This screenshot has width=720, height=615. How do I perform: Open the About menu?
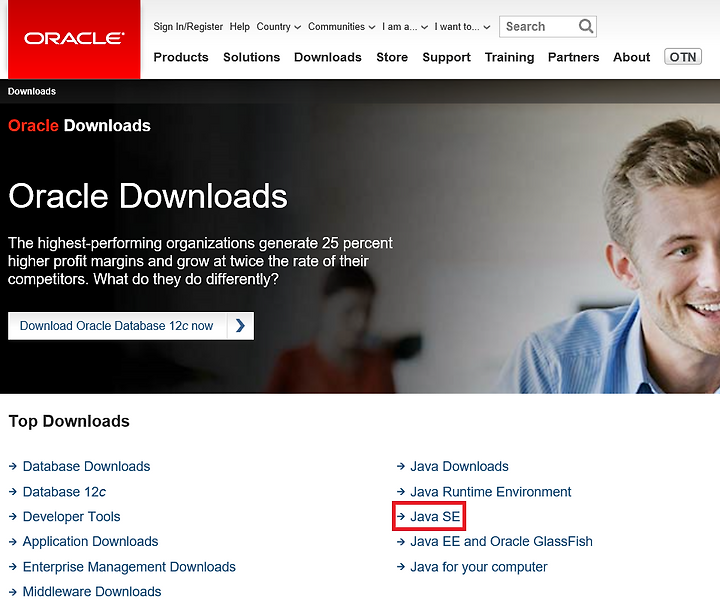tap(632, 57)
